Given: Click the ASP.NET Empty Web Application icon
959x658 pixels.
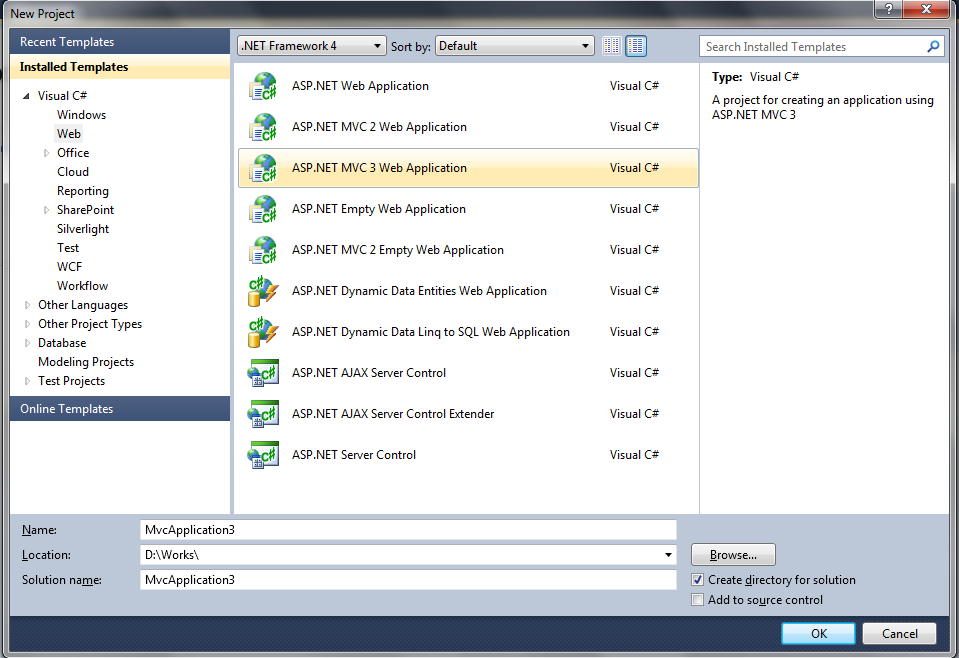Looking at the screenshot, I should point(263,209).
